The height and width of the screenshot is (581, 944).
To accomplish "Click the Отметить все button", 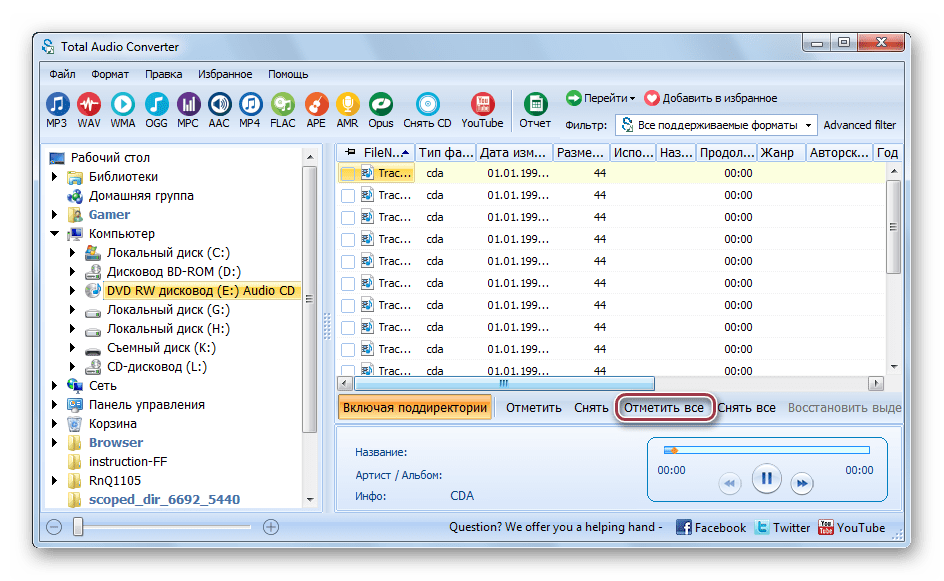I will coord(664,408).
